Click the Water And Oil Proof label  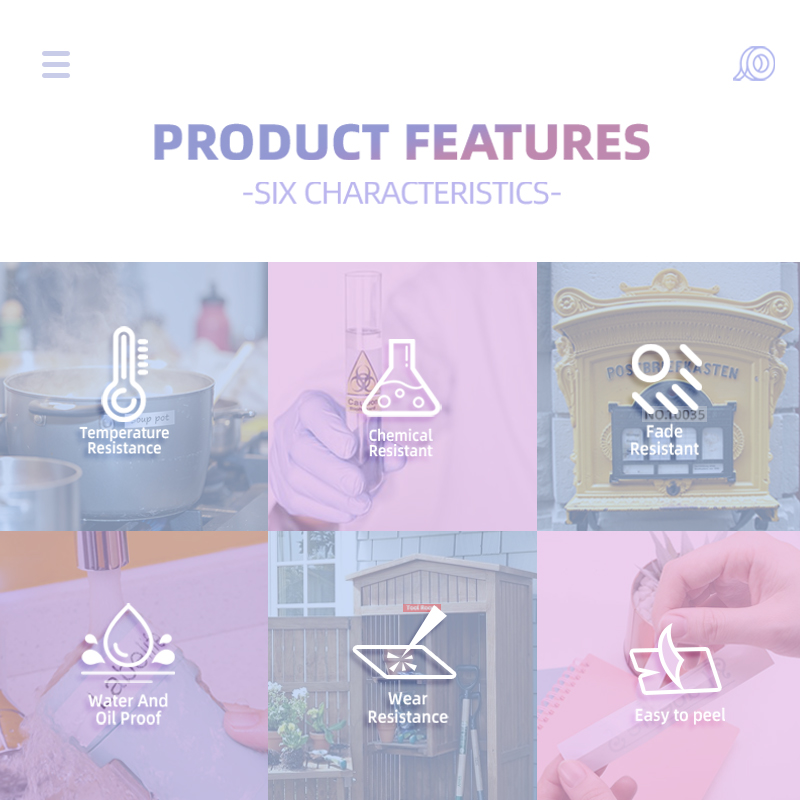(128, 709)
